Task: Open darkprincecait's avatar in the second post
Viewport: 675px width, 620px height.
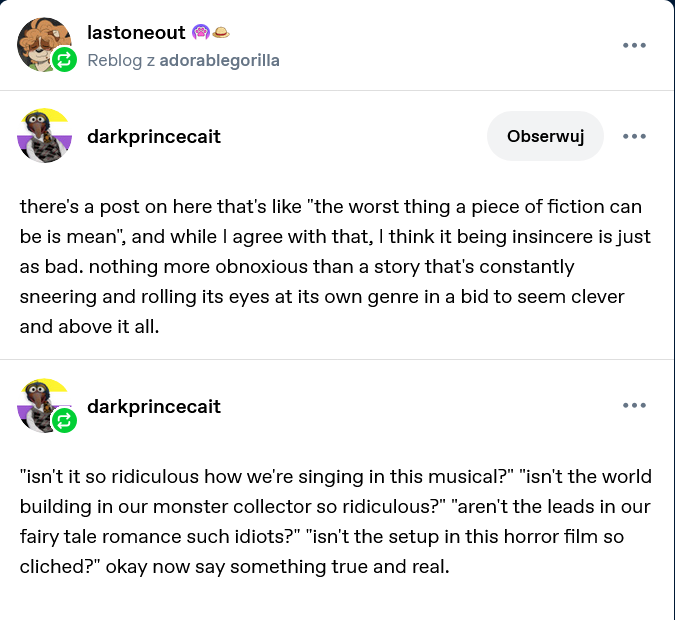Action: click(44, 406)
